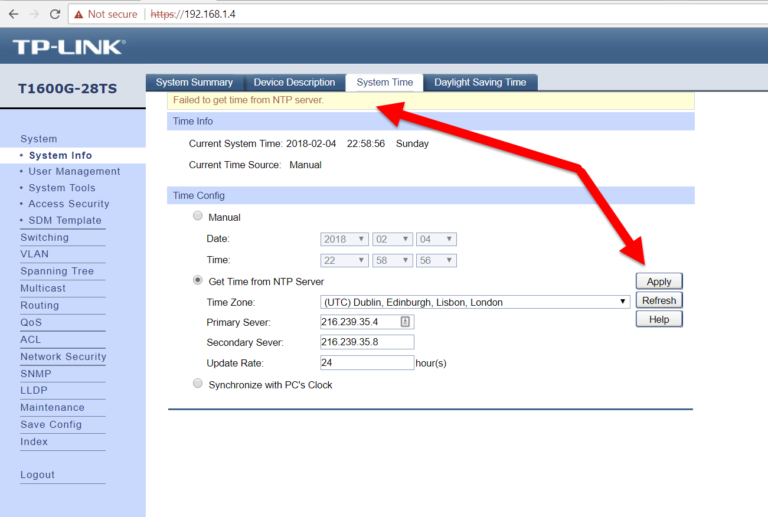
Task: Click the Current Time Source 'Manual' value
Action: point(305,165)
